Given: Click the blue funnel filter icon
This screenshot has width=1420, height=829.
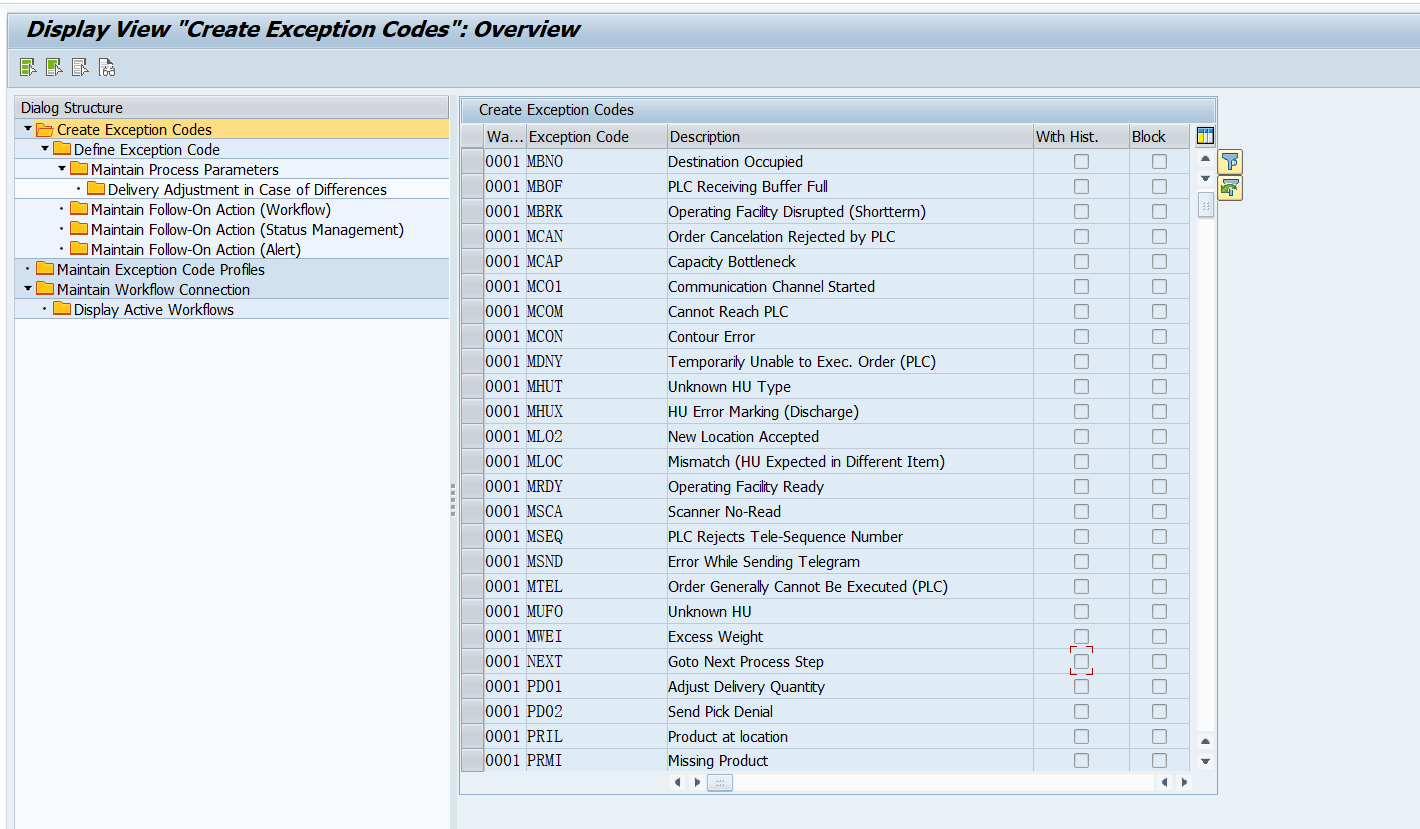Looking at the screenshot, I should 1230,162.
